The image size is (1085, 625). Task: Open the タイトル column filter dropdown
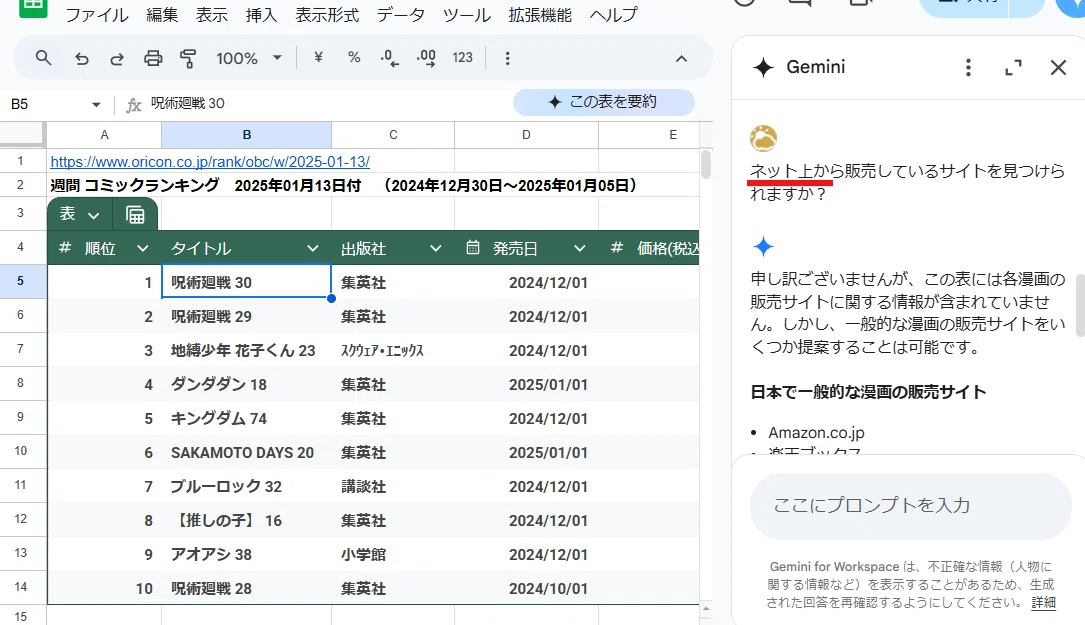[x=313, y=248]
